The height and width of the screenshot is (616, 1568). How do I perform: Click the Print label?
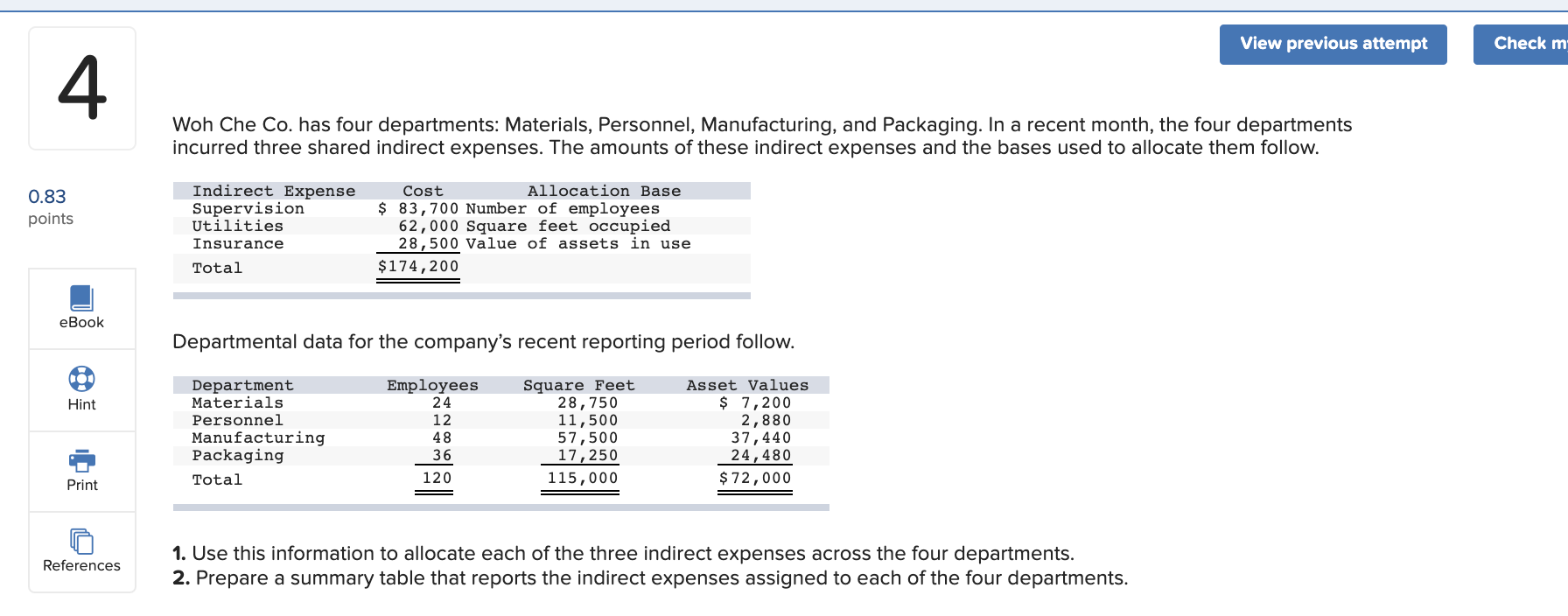(x=82, y=485)
